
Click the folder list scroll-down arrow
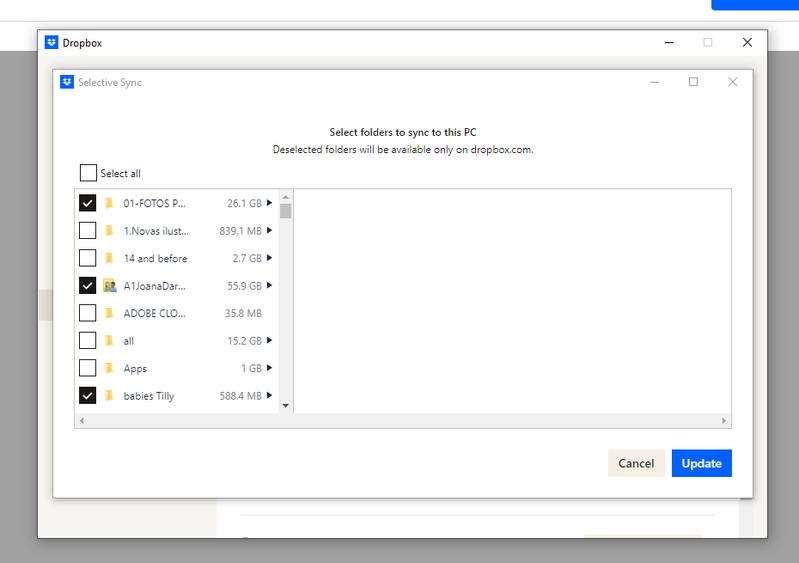[285, 406]
